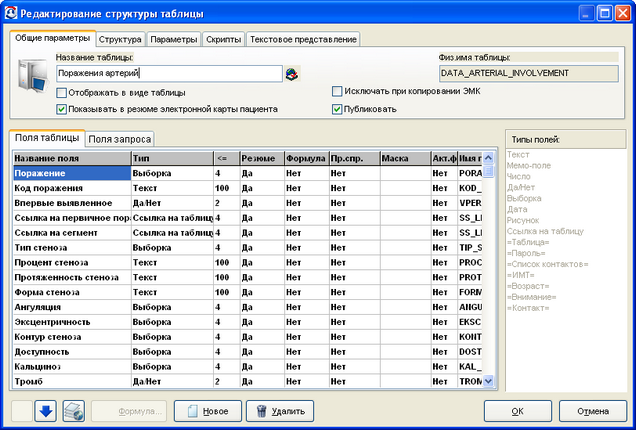636x430 pixels.
Task: Click '=Возраст=' in the field types list
Action: (528, 286)
